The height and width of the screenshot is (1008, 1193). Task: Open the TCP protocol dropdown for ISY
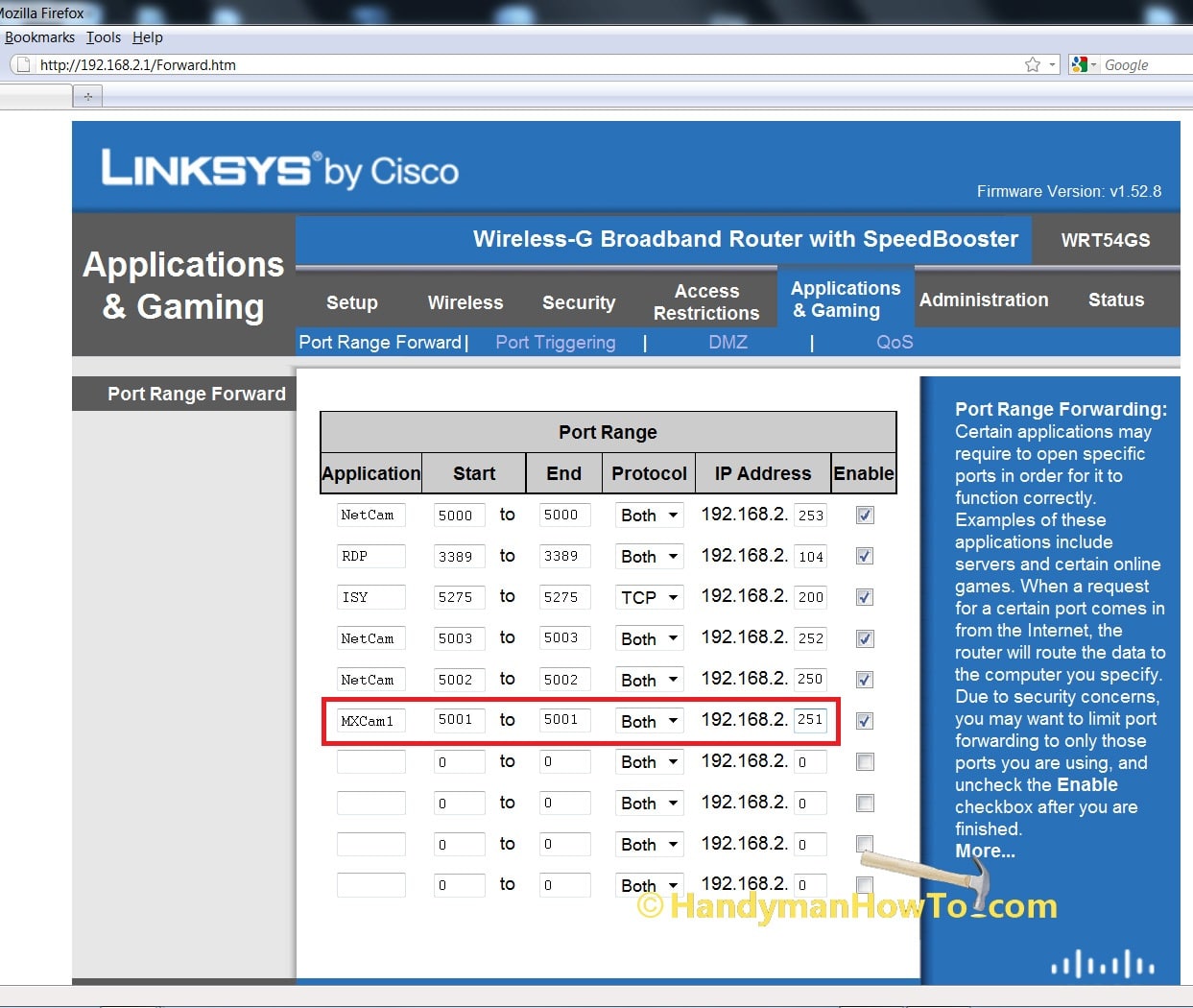650,597
